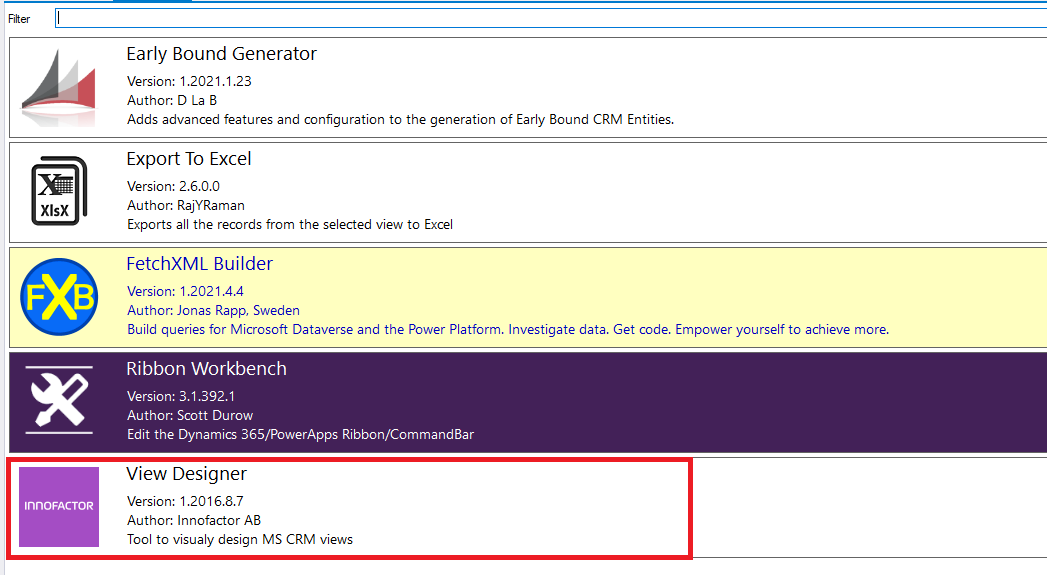Viewport: 1047px width, 575px height.
Task: Open the FetchXML Builder title link
Action: [x=200, y=264]
